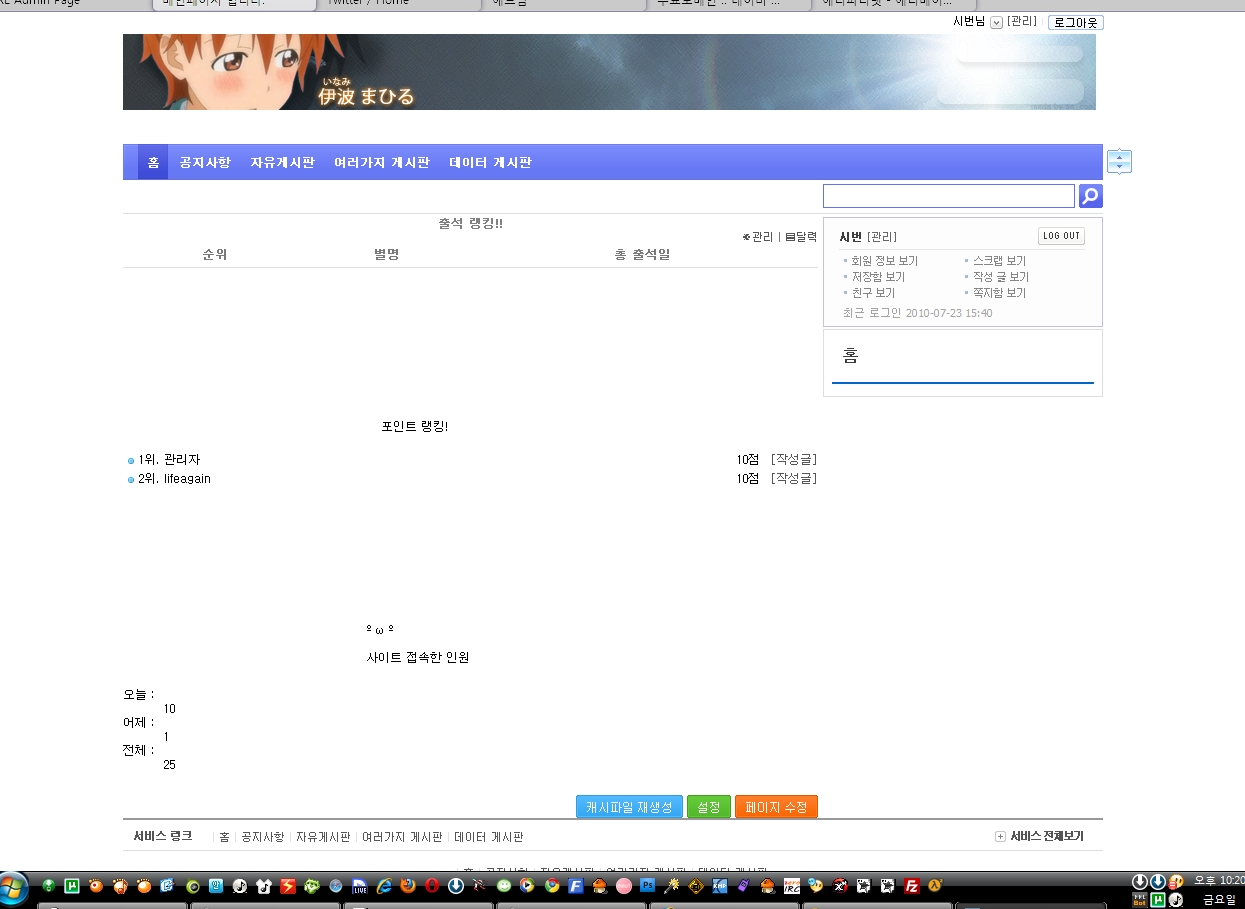Click the widget up-down arrows icon on right edge
This screenshot has width=1245, height=909.
coord(1118,160)
